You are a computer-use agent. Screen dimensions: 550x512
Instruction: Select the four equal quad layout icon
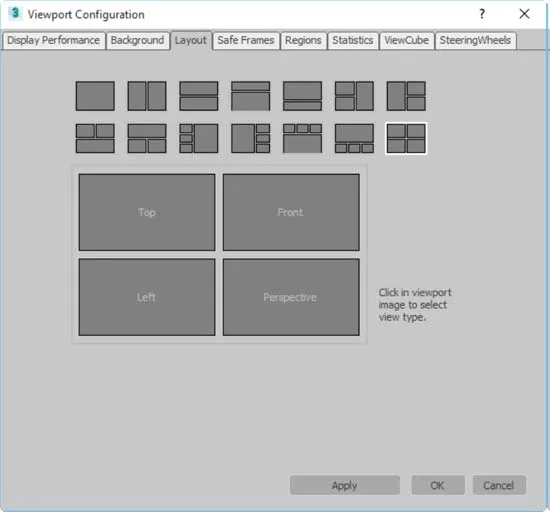(x=406, y=138)
